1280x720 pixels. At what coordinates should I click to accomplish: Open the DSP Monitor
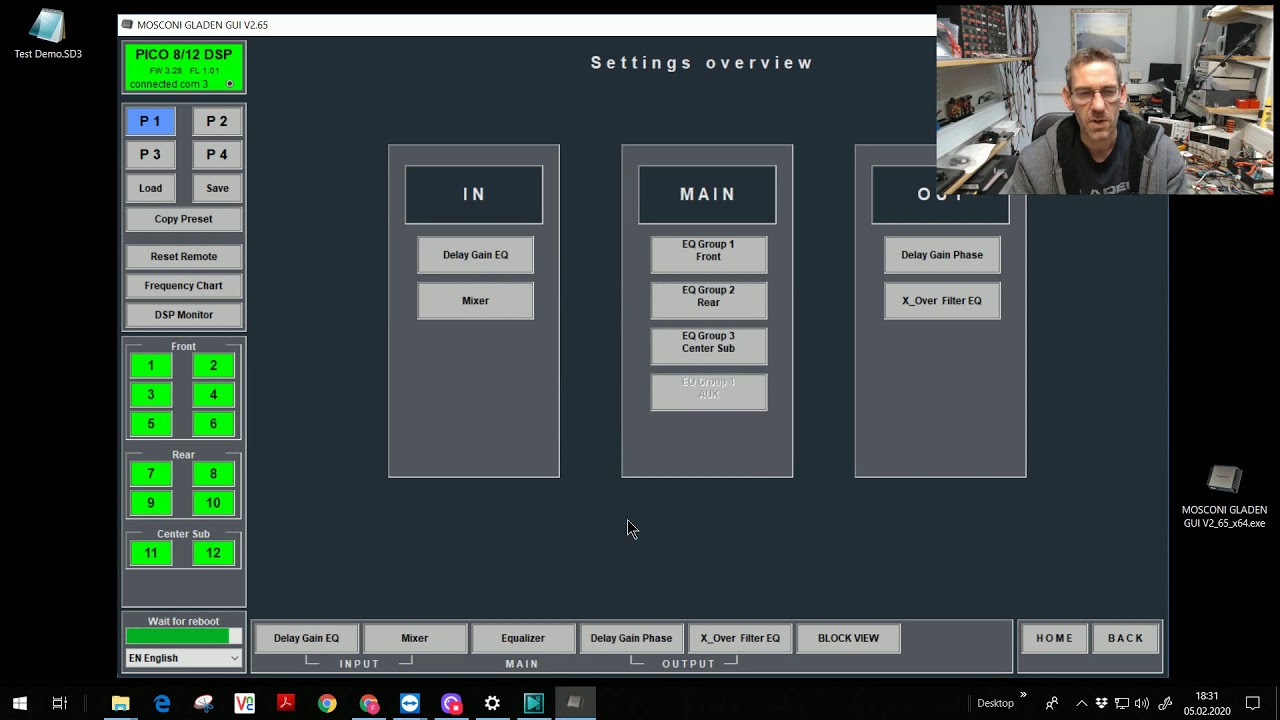point(183,314)
